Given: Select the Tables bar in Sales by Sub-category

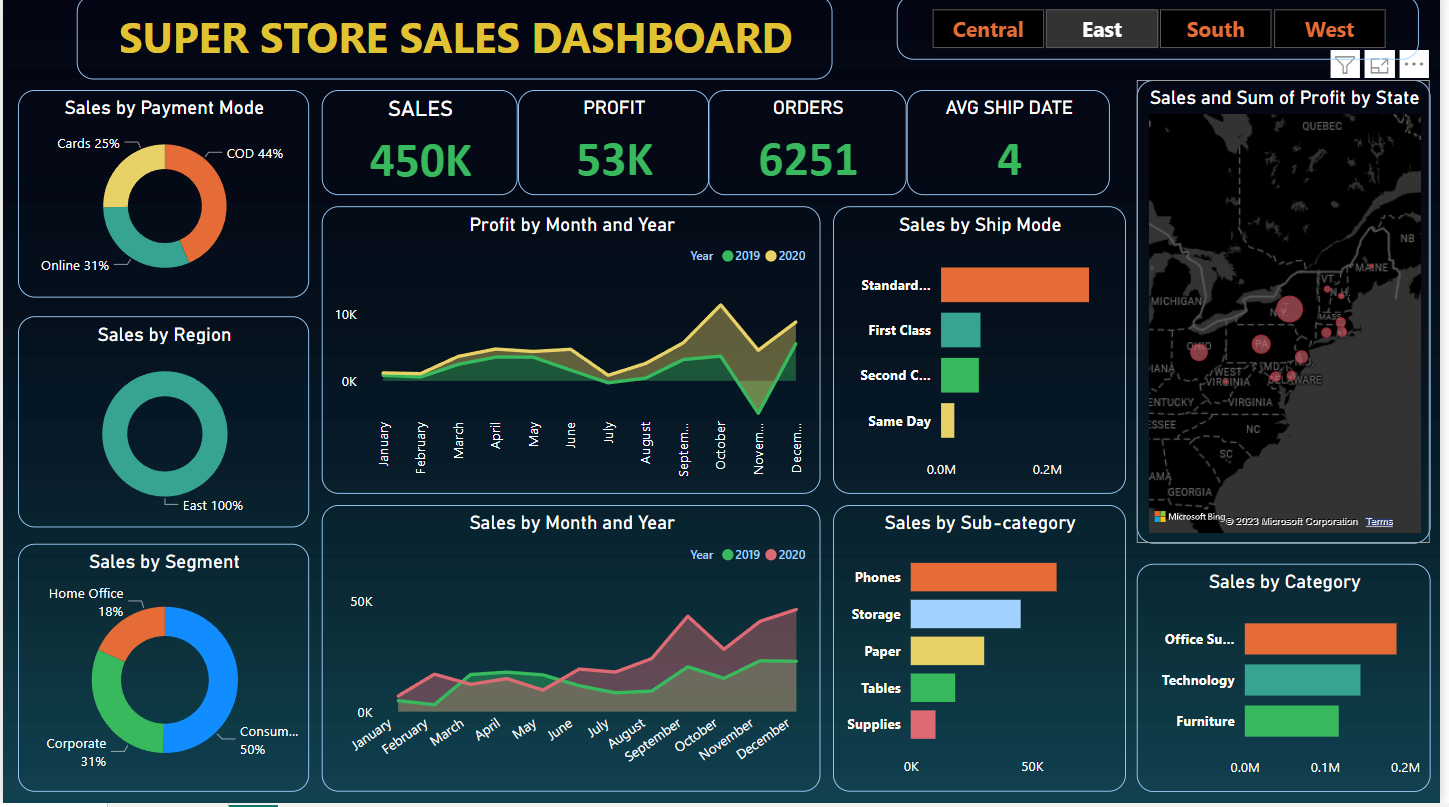Looking at the screenshot, I should [x=933, y=687].
